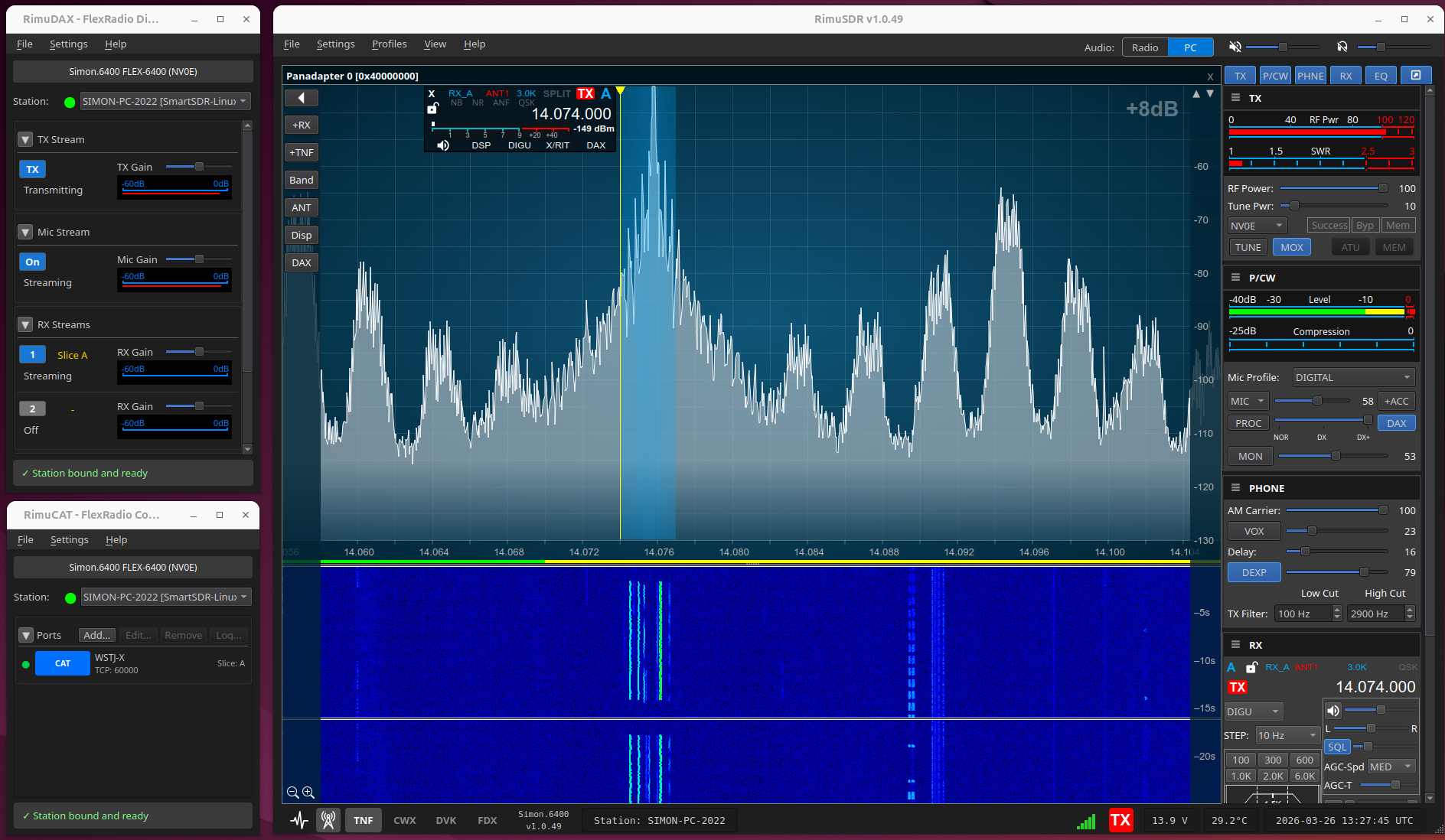The image size is (1445, 840).
Task: Click the waveform meter icon in status bar
Action: (298, 820)
